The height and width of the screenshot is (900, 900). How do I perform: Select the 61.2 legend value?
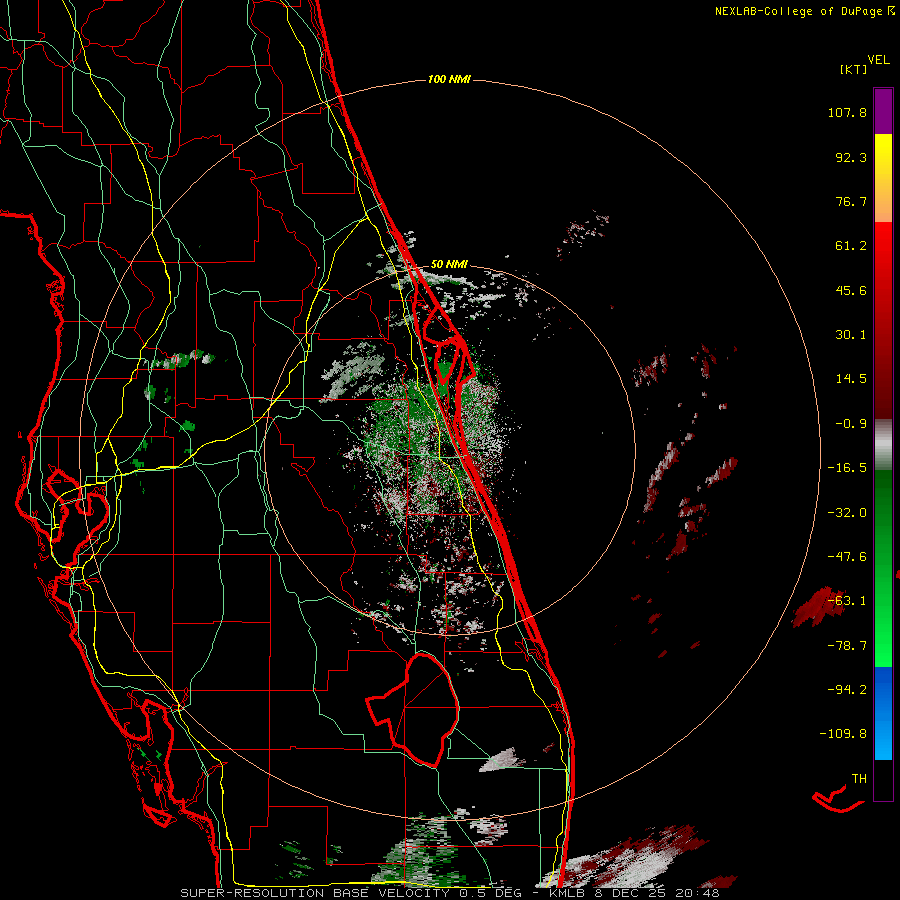point(851,246)
